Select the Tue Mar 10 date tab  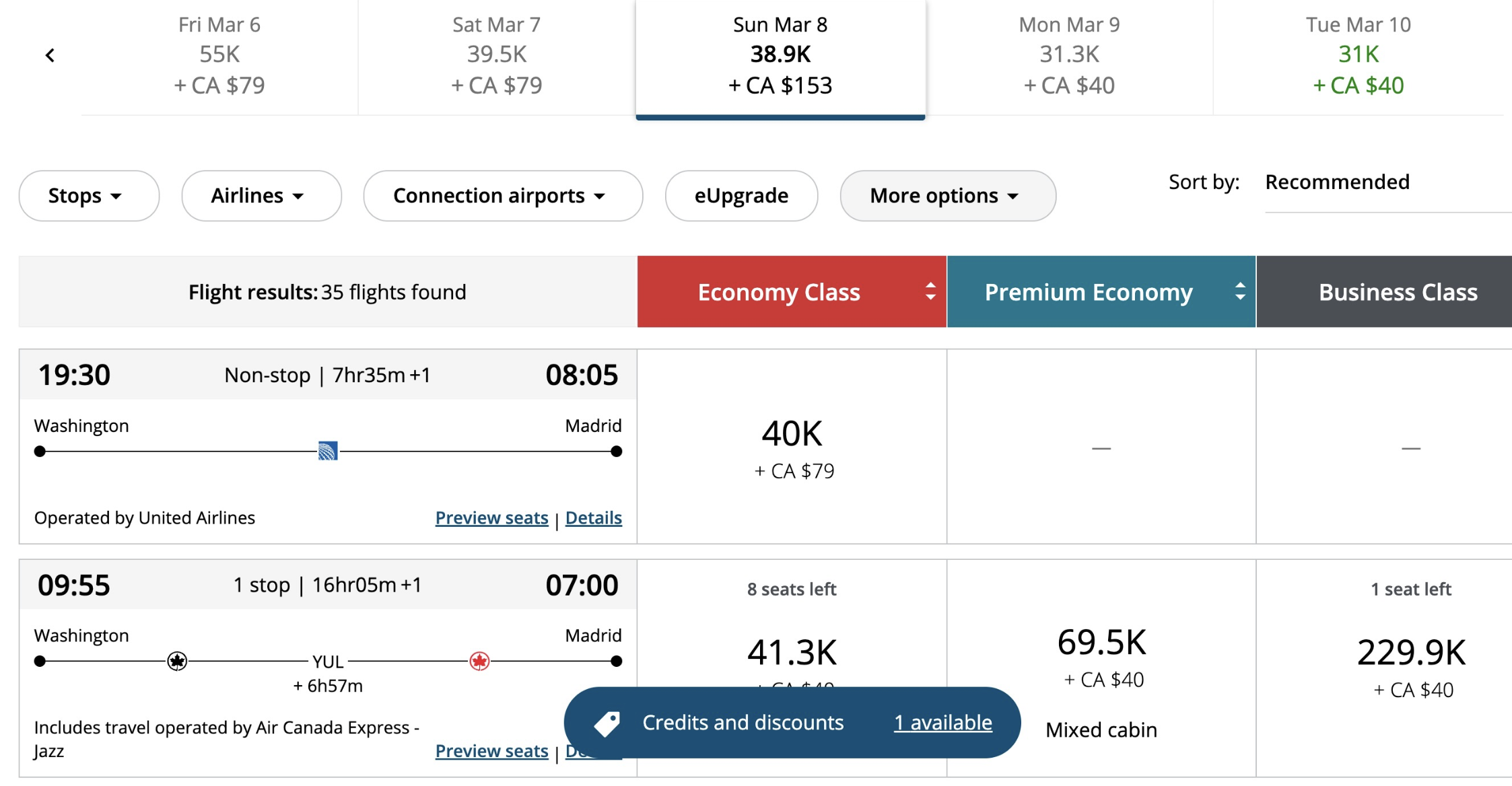coord(1358,55)
